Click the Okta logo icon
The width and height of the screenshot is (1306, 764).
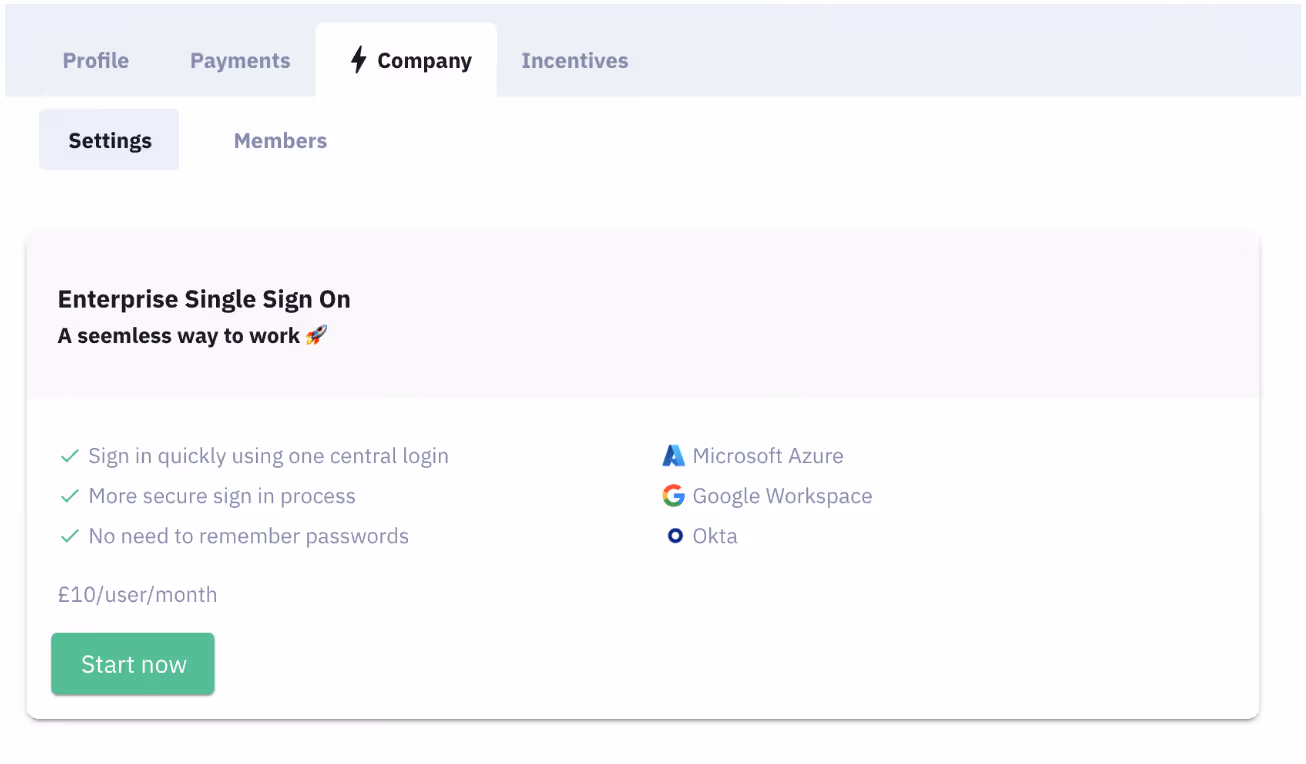[675, 536]
